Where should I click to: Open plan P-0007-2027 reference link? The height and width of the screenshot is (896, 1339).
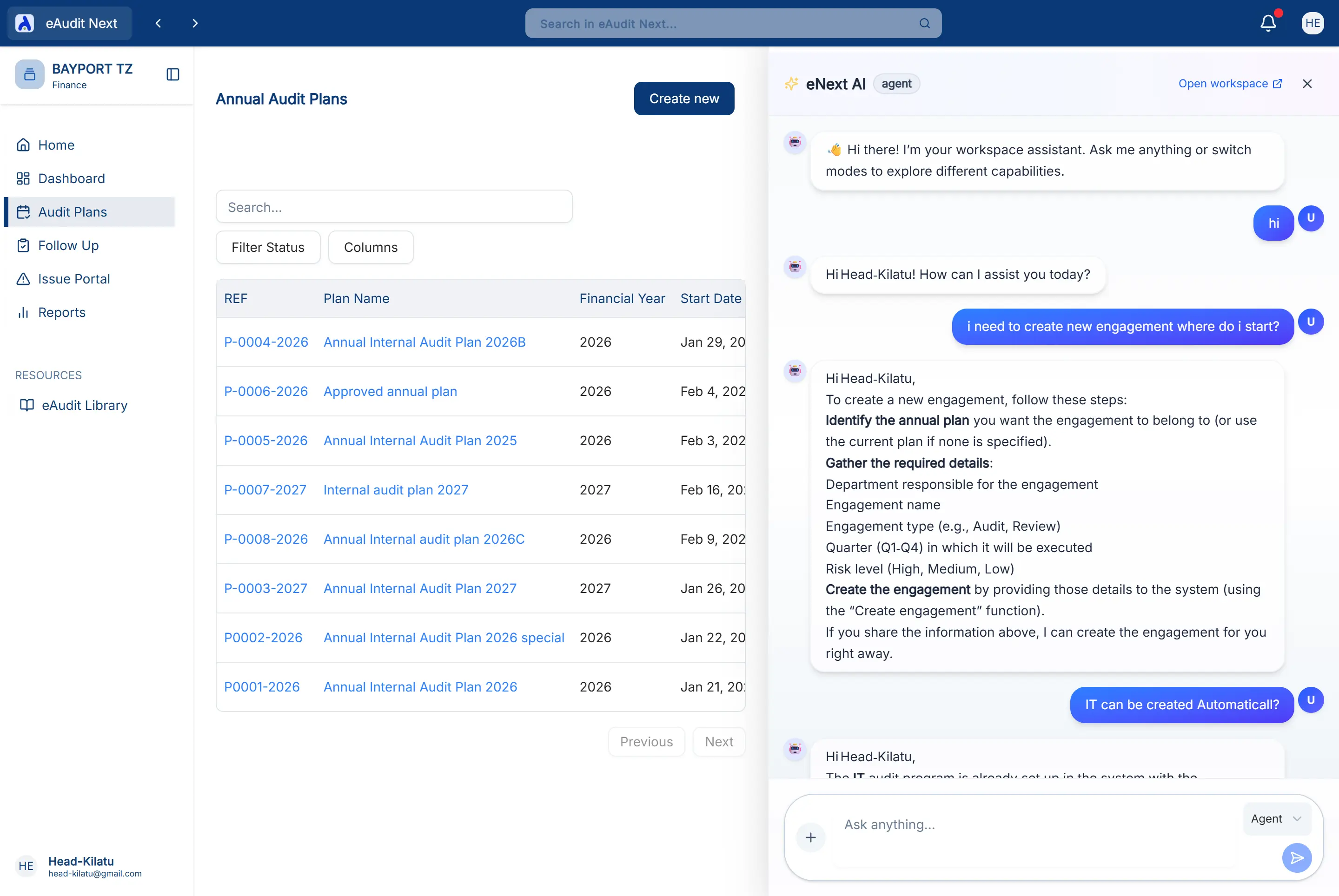(265, 490)
